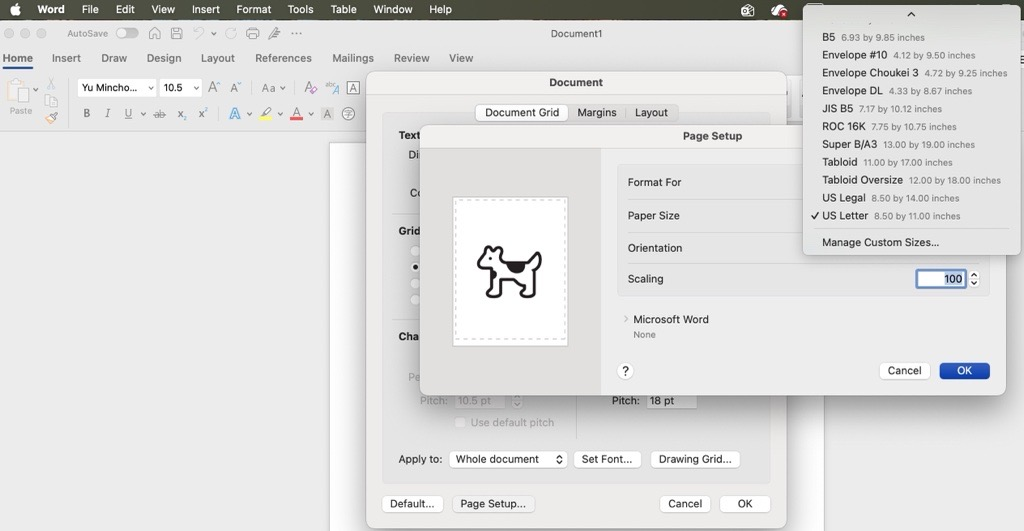Open the Paste options arrow
This screenshot has height=531, width=1024.
click(x=35, y=89)
